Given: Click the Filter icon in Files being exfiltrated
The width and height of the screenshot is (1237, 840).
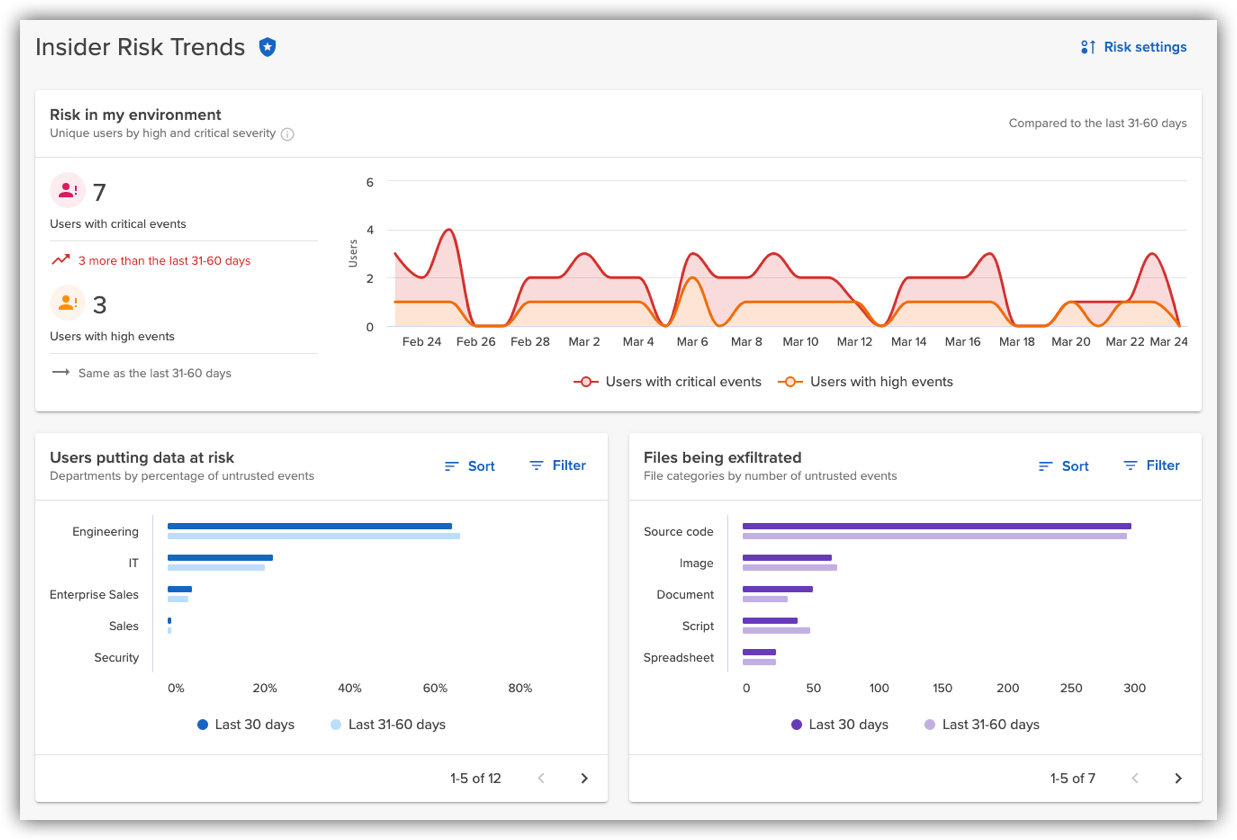Looking at the screenshot, I should (x=1133, y=465).
